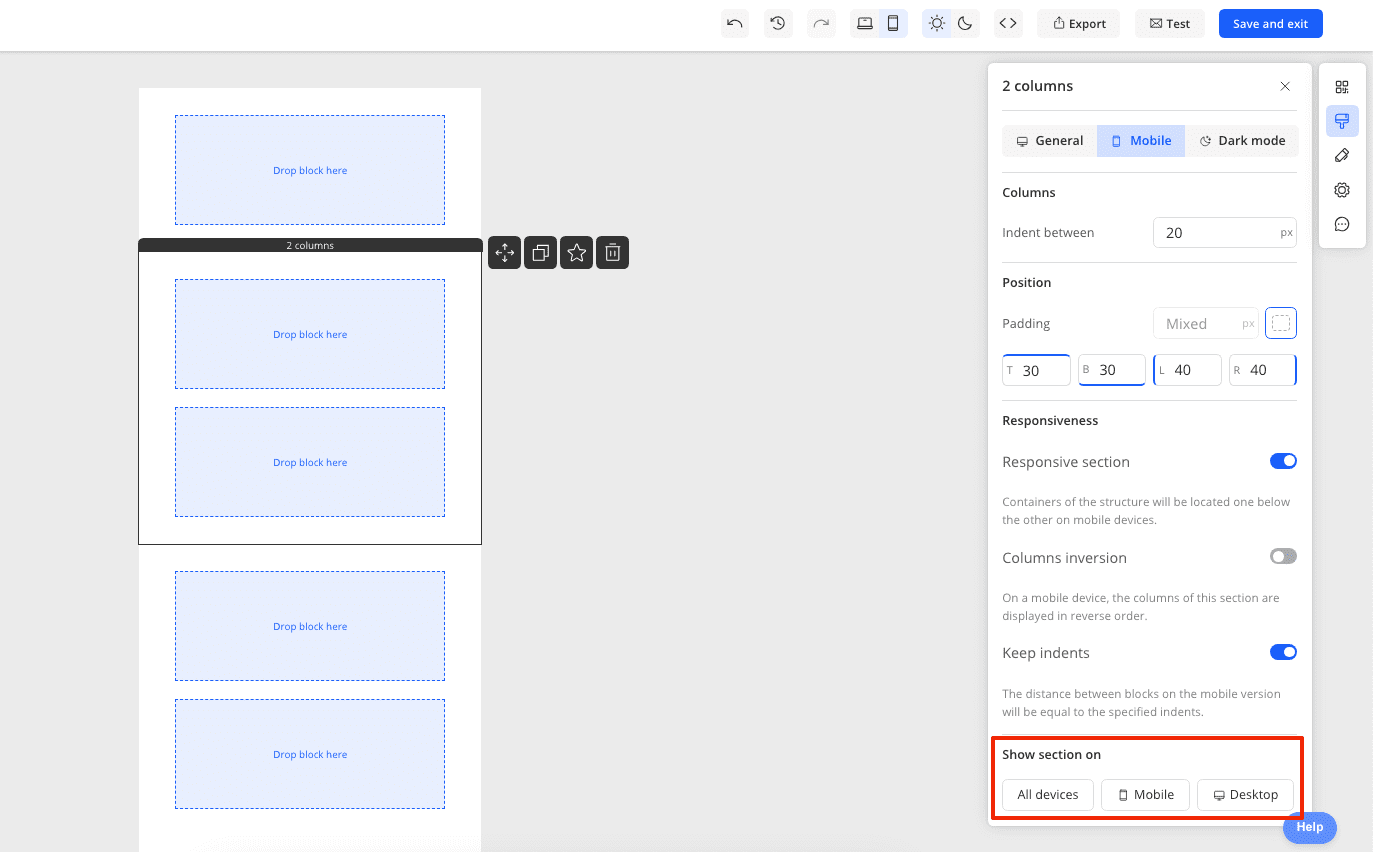Switch to mobile preview phone icon
The width and height of the screenshot is (1373, 852).
tap(893, 24)
